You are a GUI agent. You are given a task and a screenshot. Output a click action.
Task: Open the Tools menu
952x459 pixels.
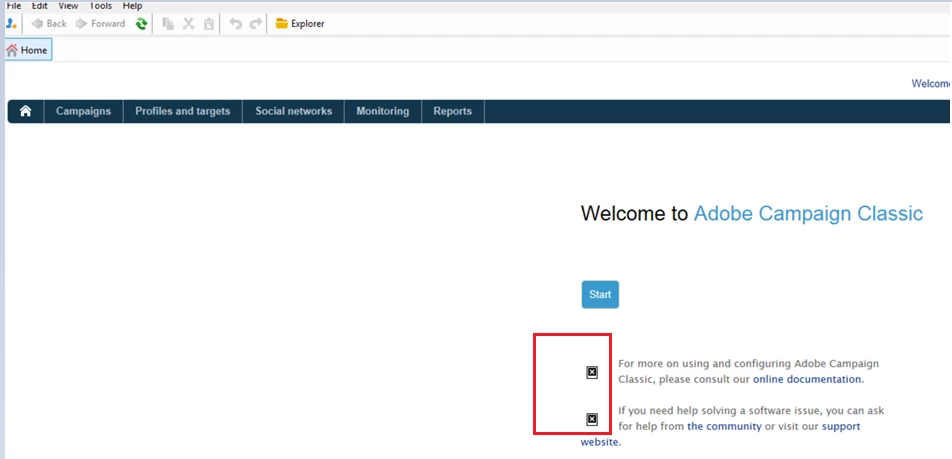100,6
